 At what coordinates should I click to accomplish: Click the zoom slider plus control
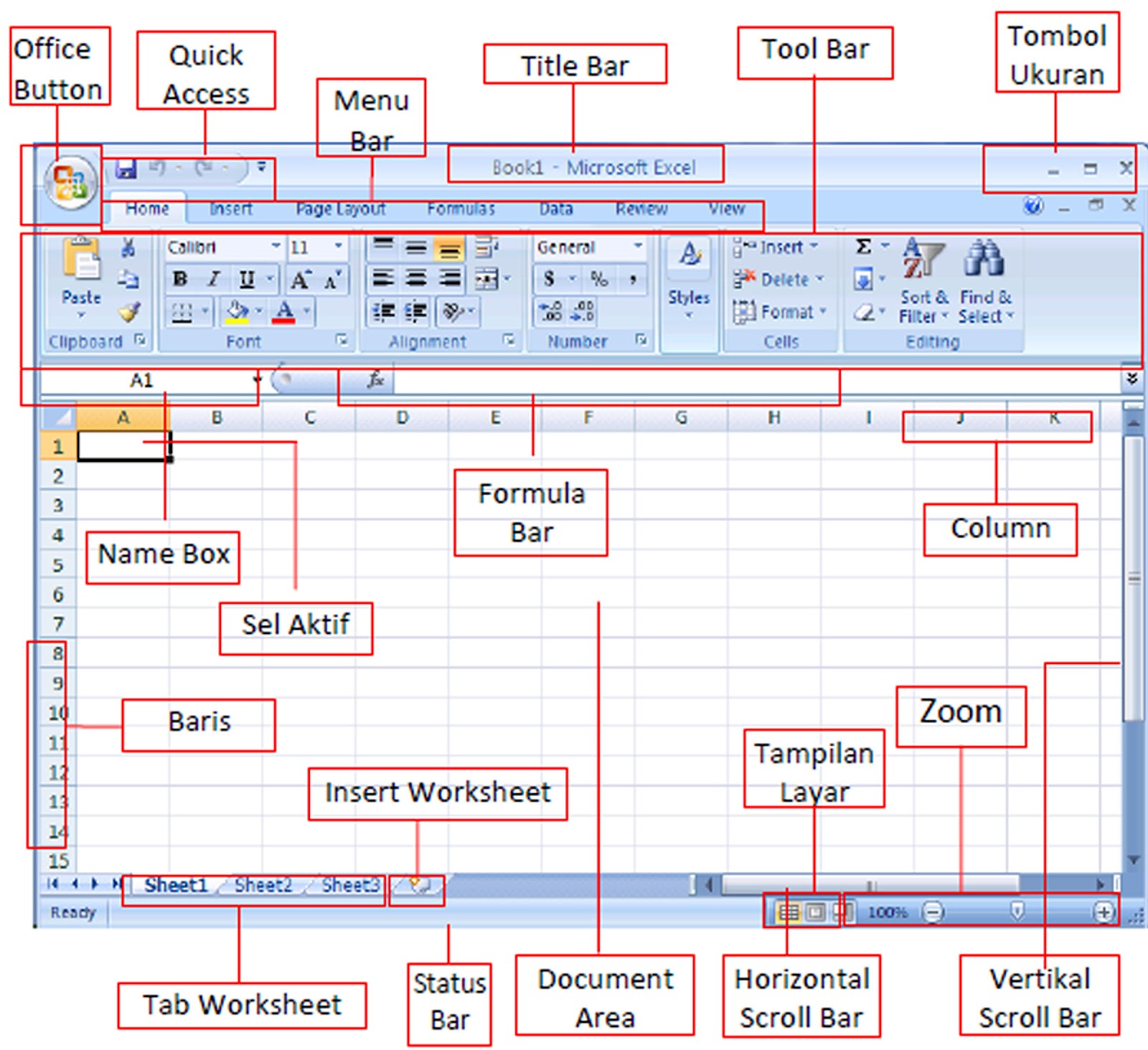tap(1102, 912)
